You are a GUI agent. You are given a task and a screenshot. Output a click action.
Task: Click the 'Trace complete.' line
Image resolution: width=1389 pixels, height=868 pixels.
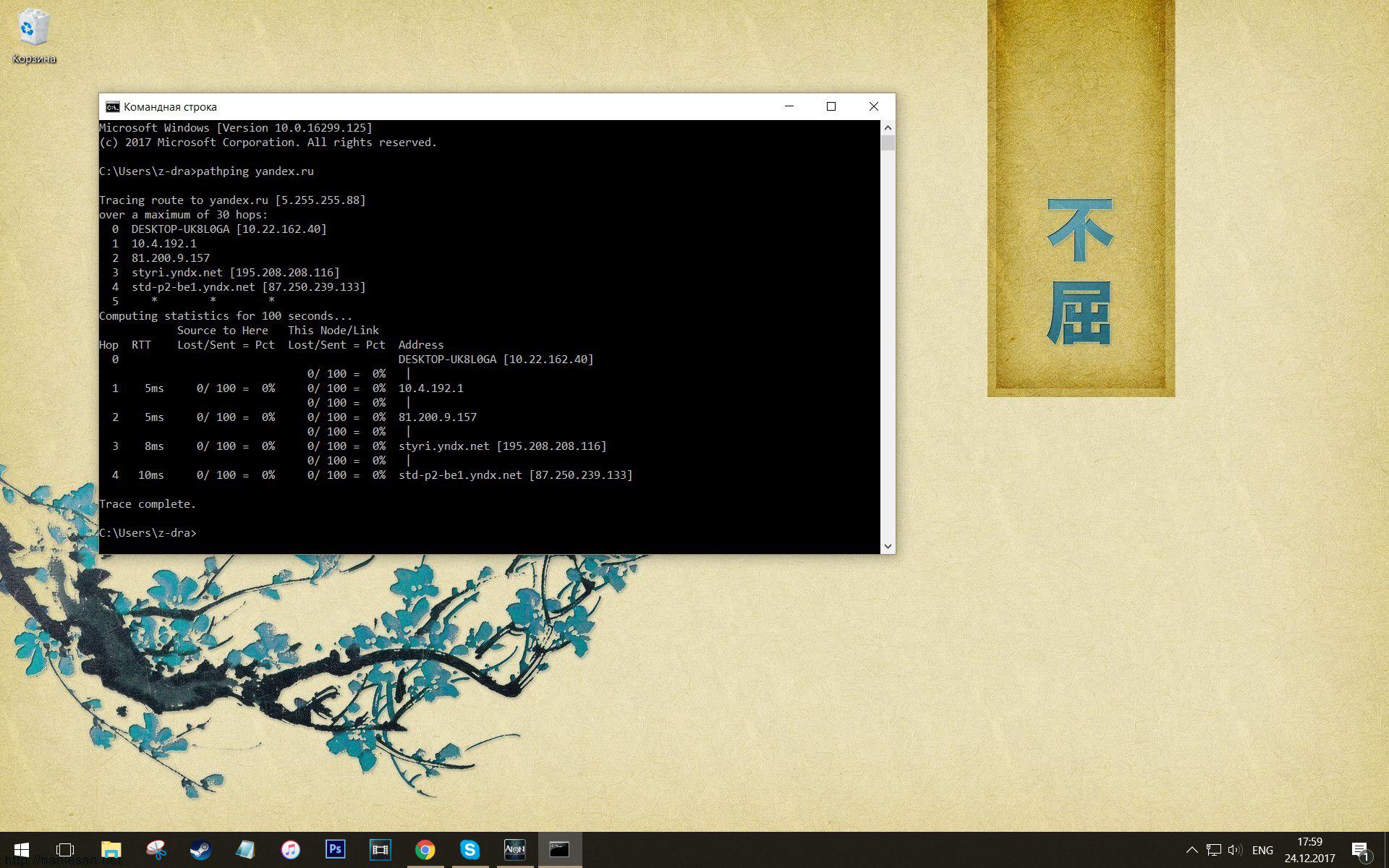click(148, 504)
